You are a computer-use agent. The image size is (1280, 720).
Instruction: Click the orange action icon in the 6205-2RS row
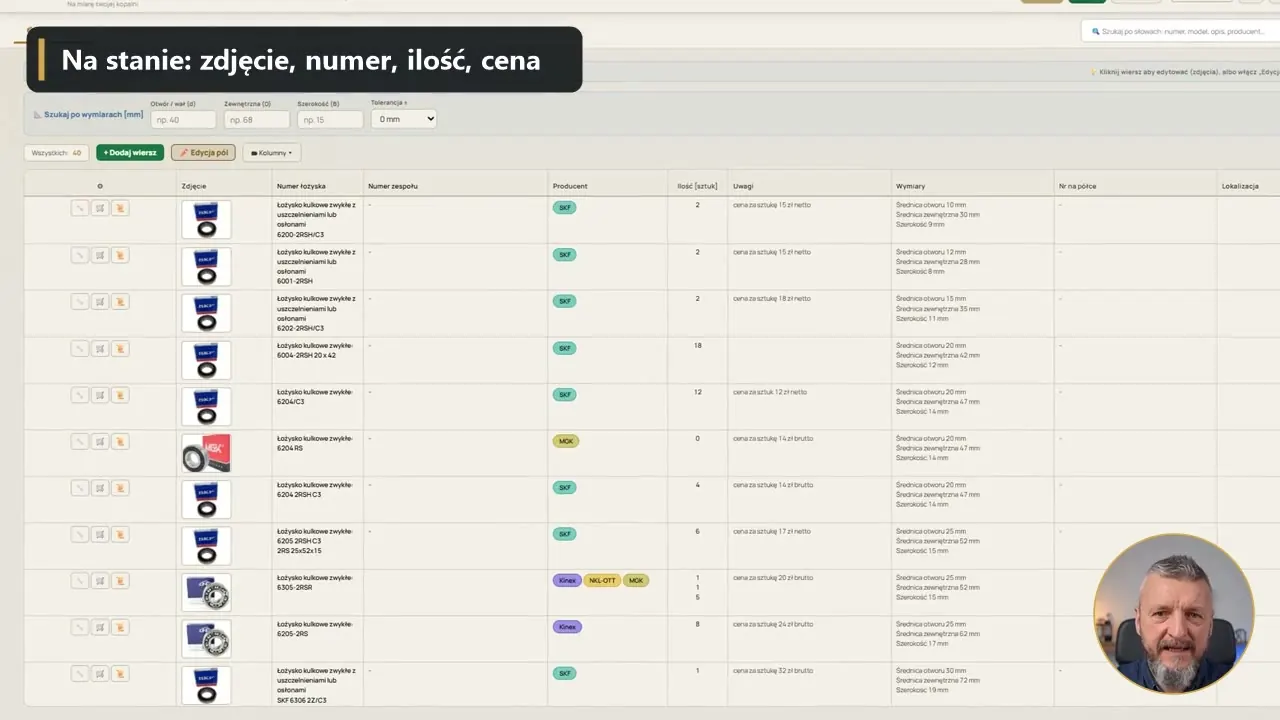pyautogui.click(x=120, y=627)
